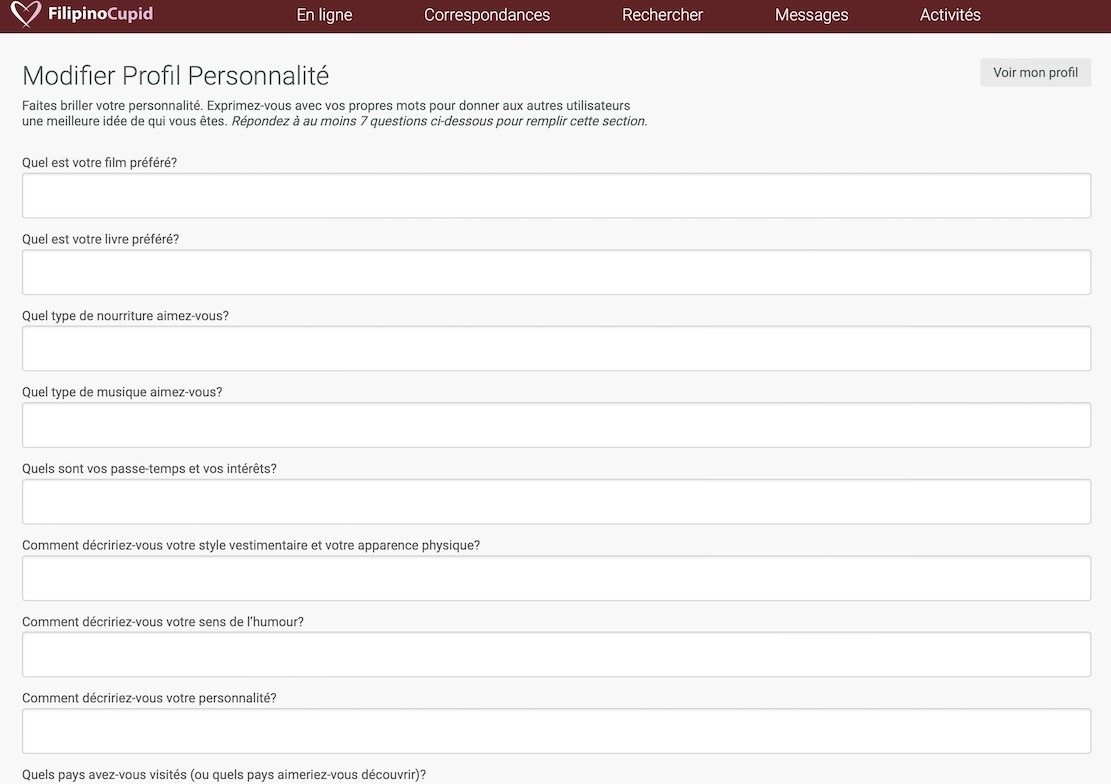Click the Quel est votre film préféré label
The width and height of the screenshot is (1111, 784).
[x=99, y=162]
